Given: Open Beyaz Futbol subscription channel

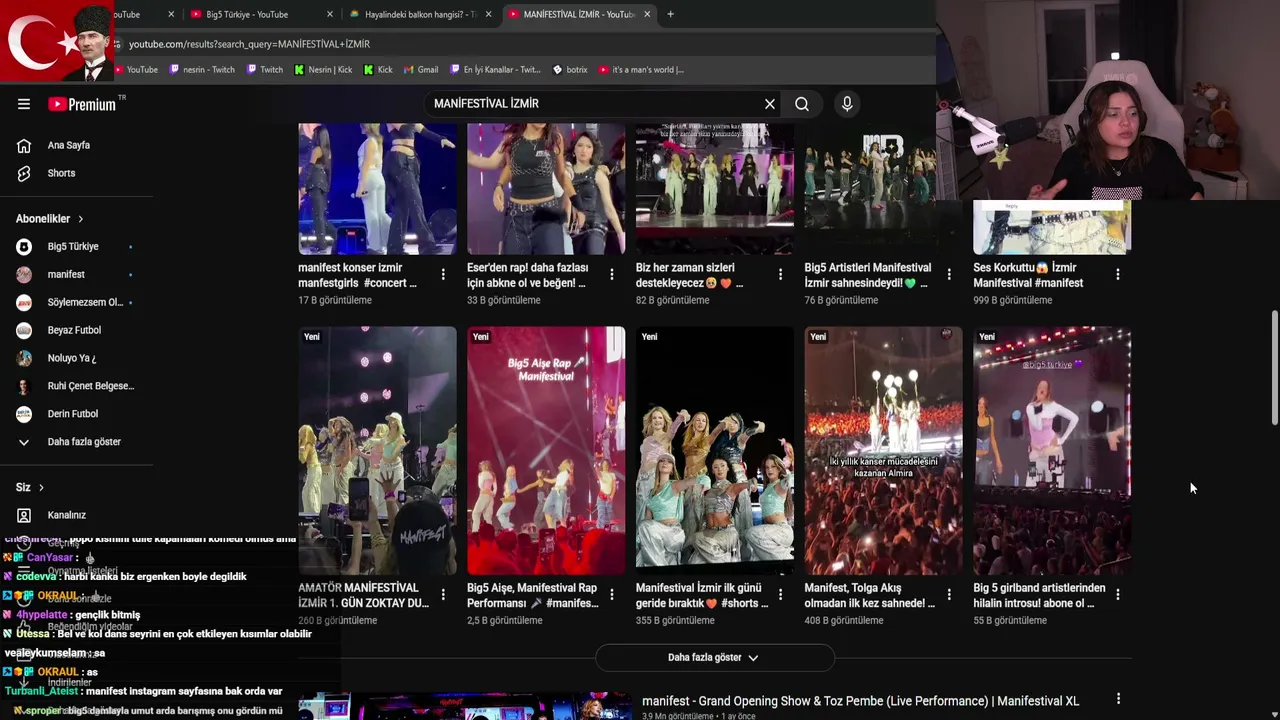Looking at the screenshot, I should coord(76,330).
